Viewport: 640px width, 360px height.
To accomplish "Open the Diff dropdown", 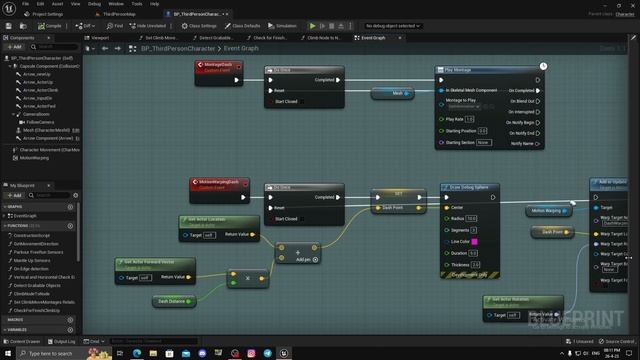I will point(85,26).
